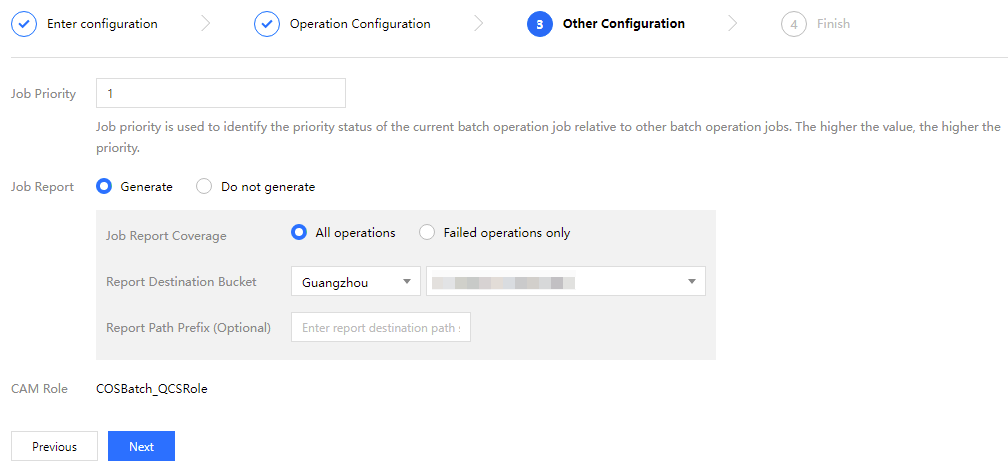Open the Finish step label
This screenshot has width=1008, height=470.
[x=833, y=24]
